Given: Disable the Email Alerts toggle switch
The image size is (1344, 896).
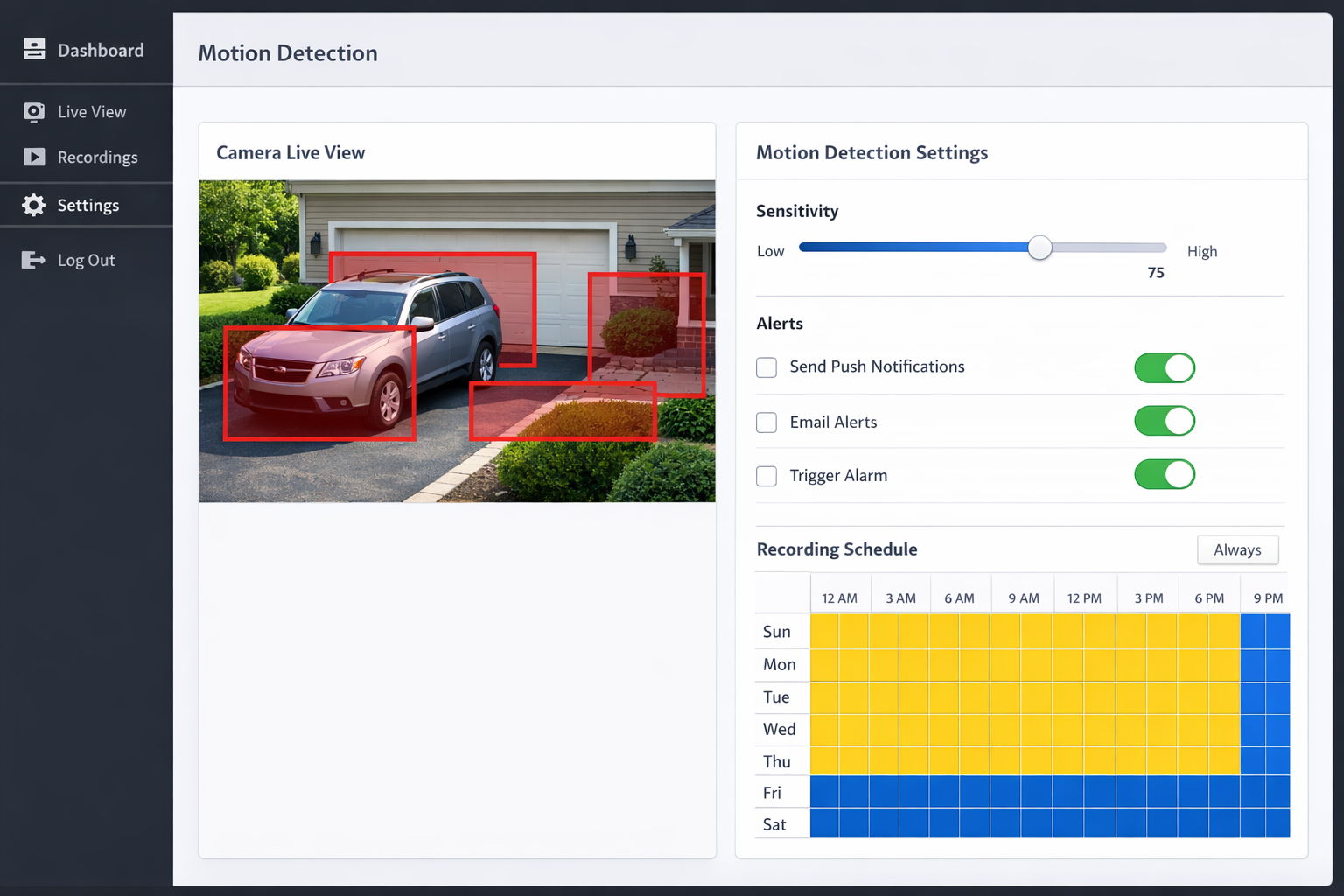Looking at the screenshot, I should click(x=1164, y=422).
